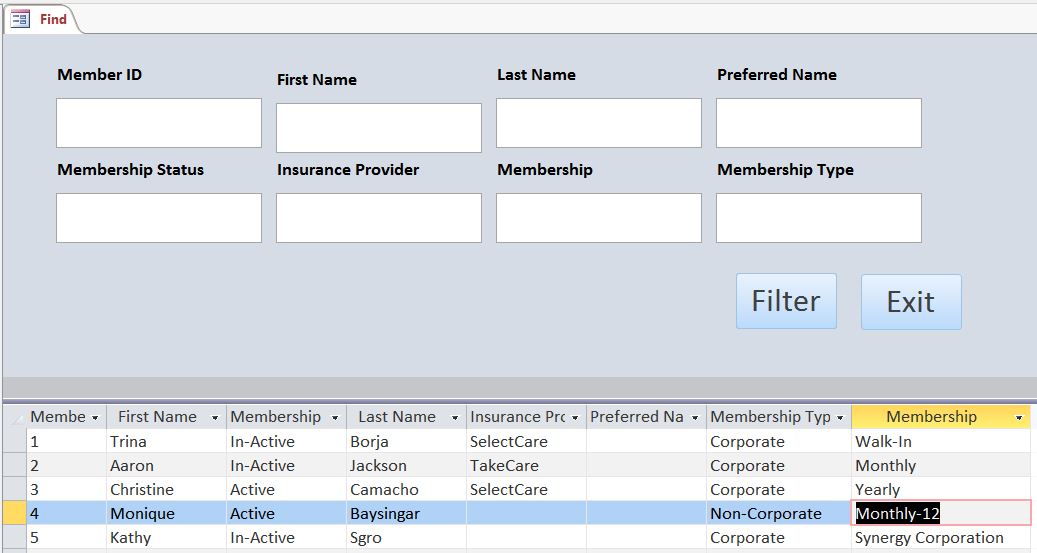Click the Borja last name cell
This screenshot has height=553, width=1037.
coord(406,441)
